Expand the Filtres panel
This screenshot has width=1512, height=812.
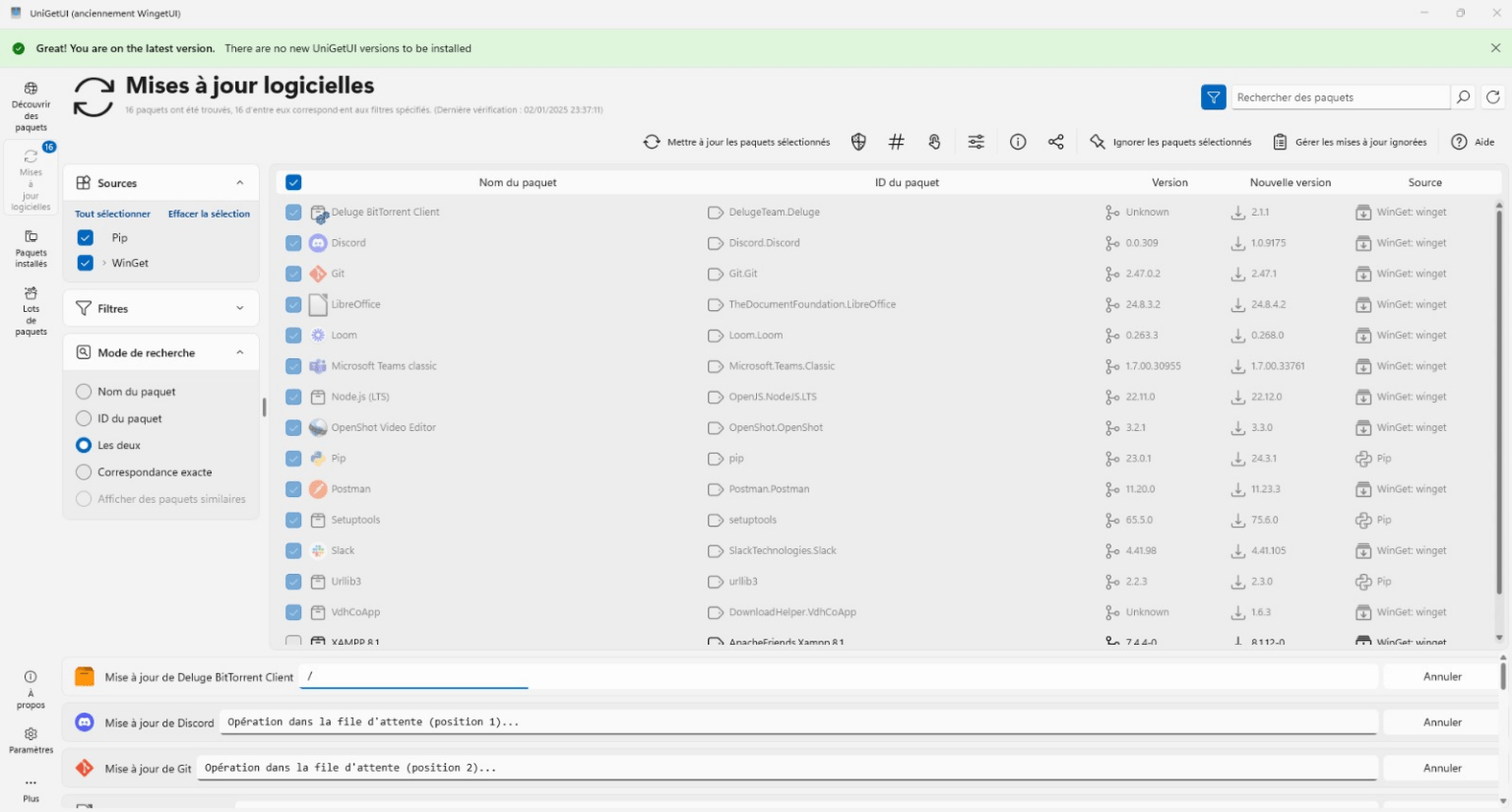point(239,308)
